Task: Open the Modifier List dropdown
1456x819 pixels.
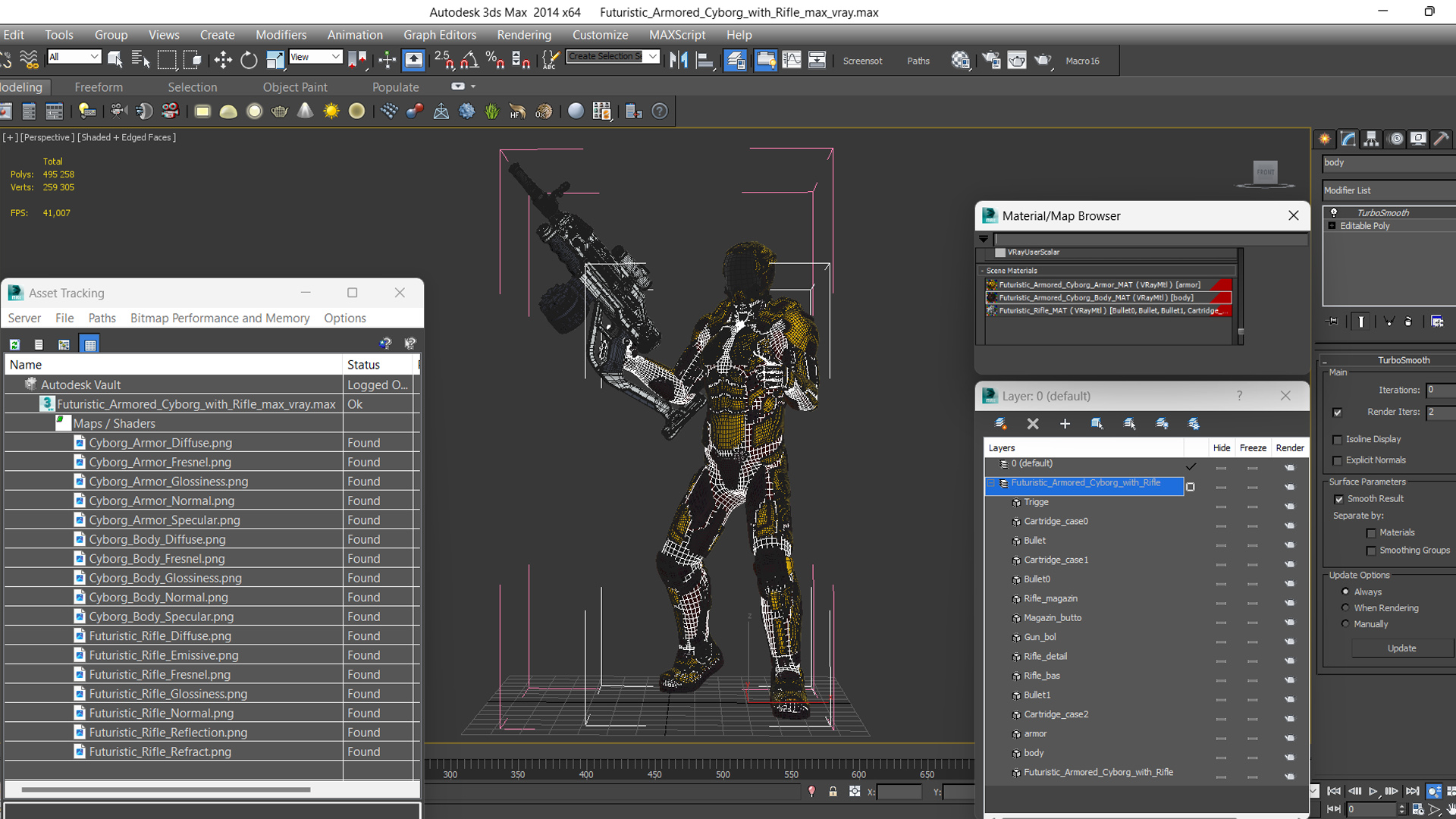Action: coord(1389,190)
